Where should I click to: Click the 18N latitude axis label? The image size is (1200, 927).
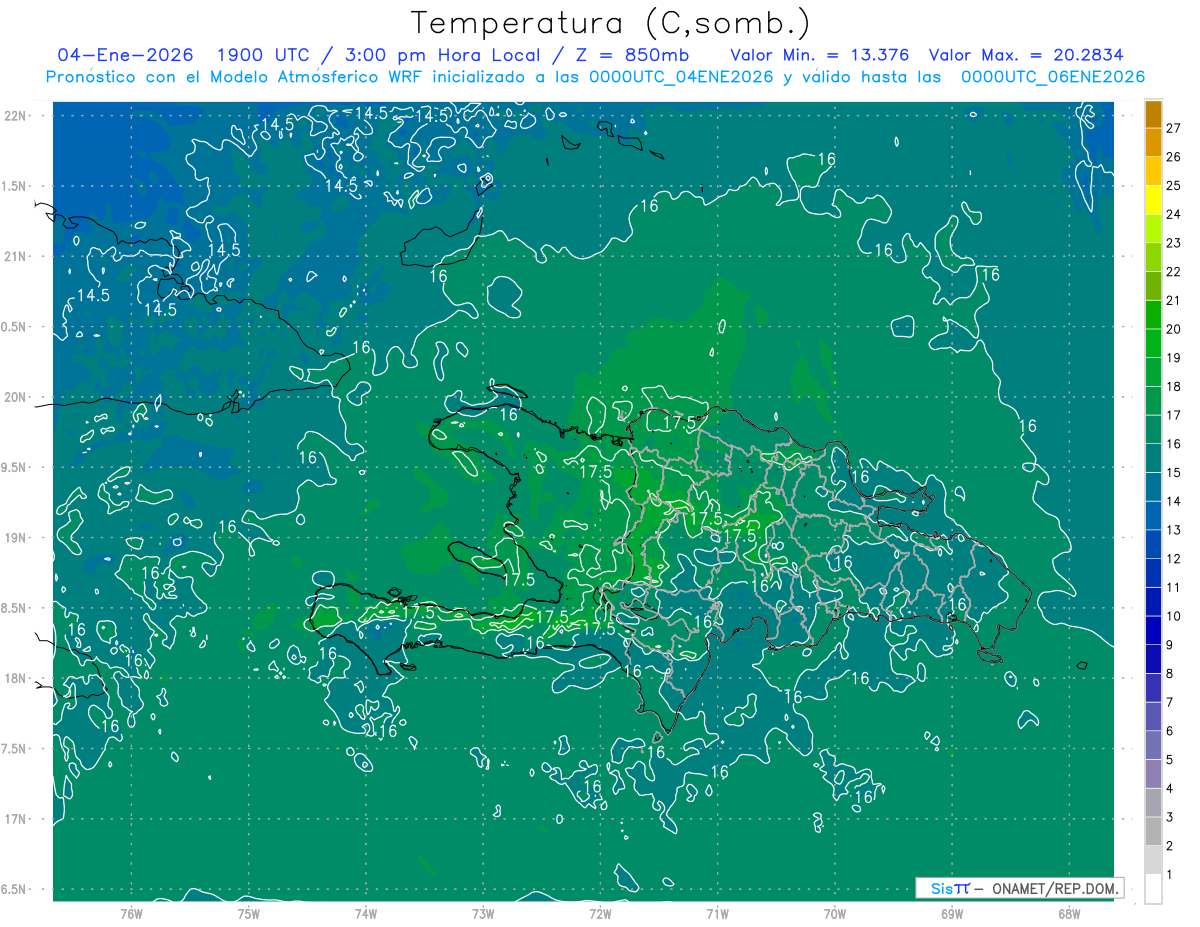(16, 679)
